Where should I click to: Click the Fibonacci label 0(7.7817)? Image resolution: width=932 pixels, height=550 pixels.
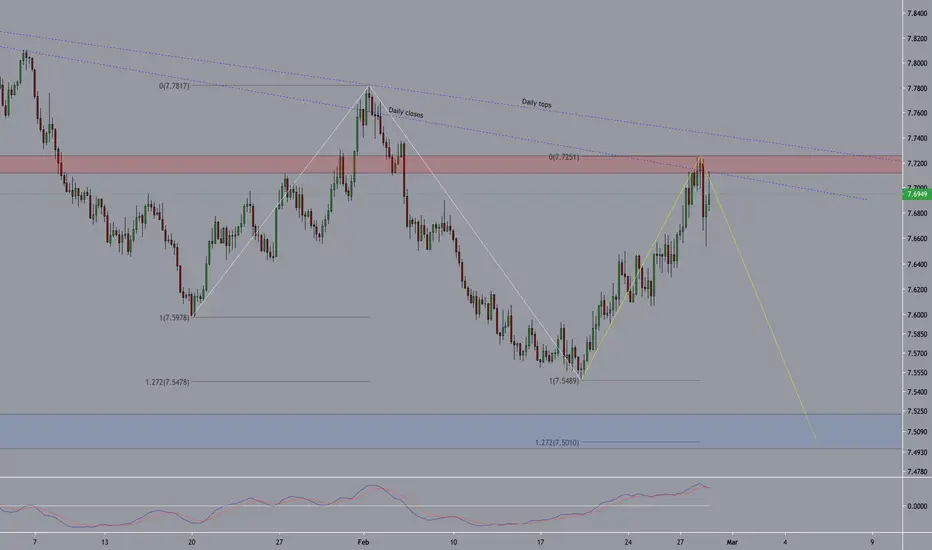pyautogui.click(x=174, y=86)
